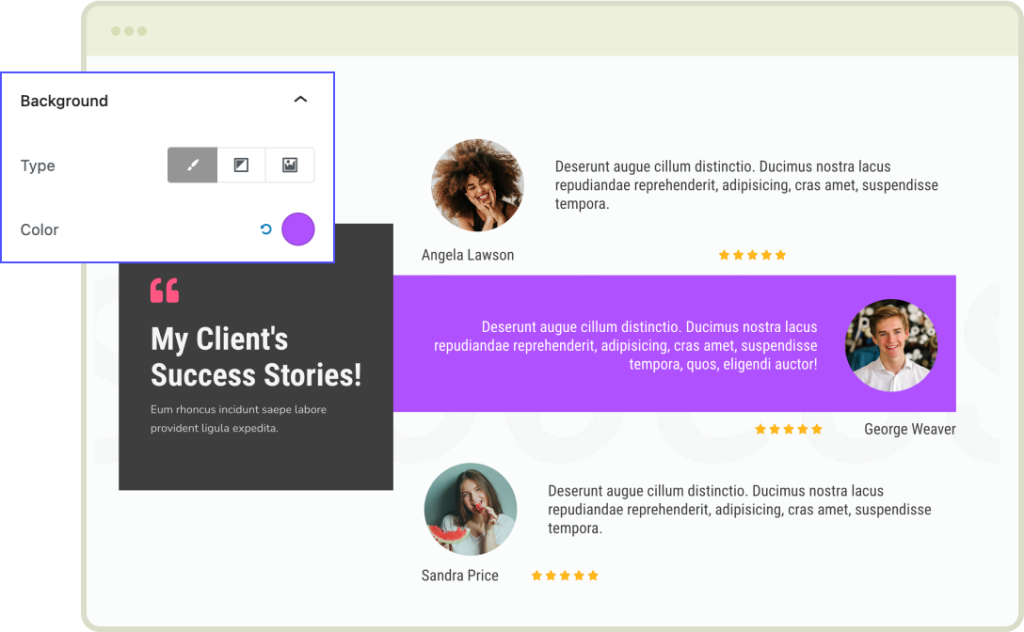Select the George Weaver name label

[909, 429]
